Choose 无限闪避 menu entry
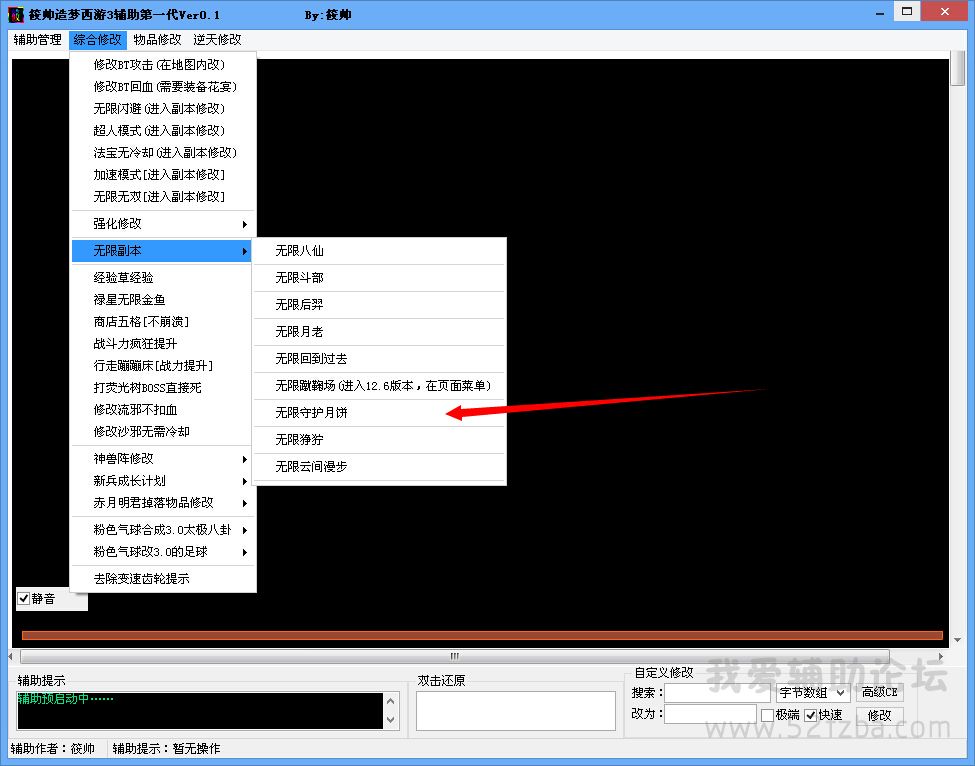This screenshot has height=766, width=975. pos(163,109)
